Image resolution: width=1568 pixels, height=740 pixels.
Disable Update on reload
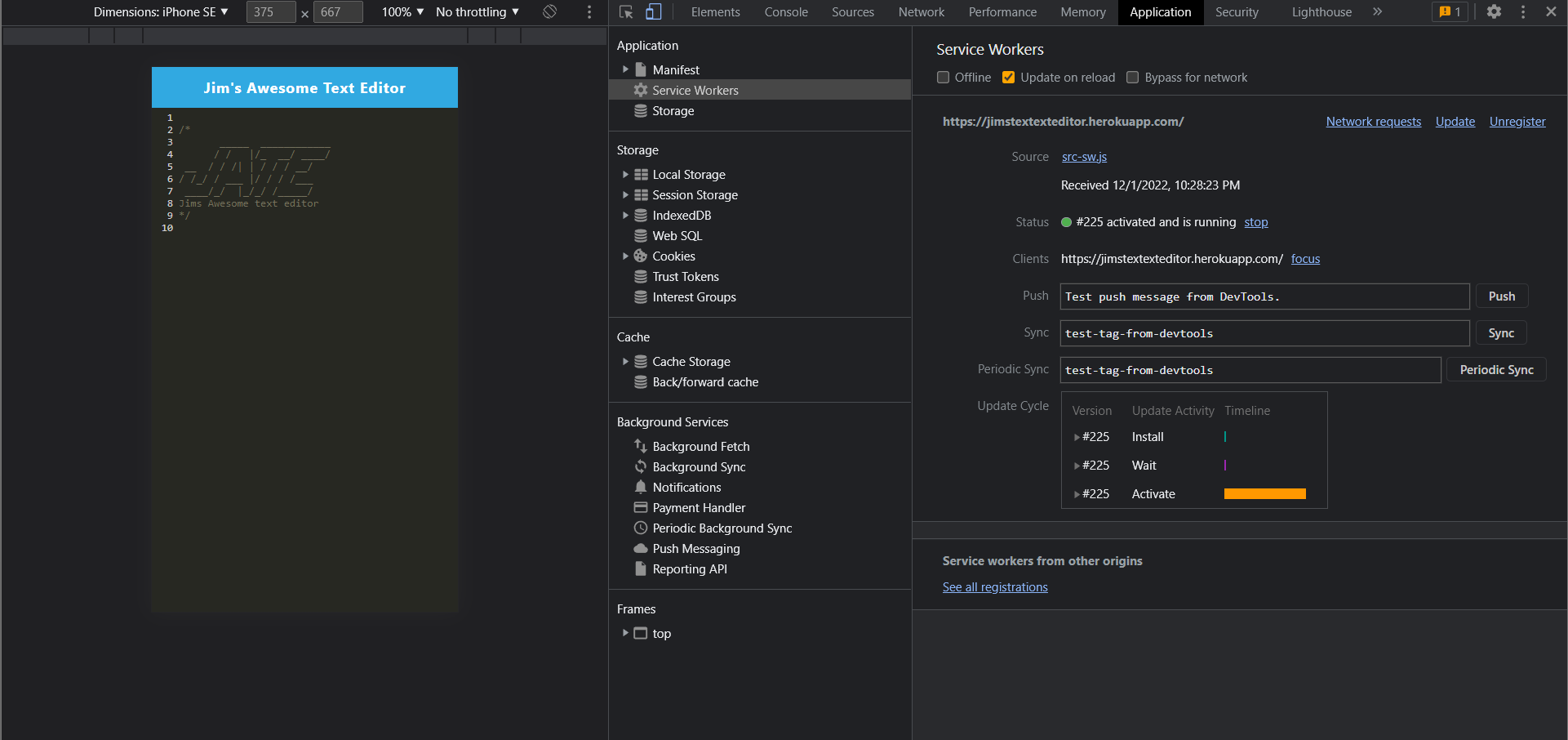coord(1008,77)
